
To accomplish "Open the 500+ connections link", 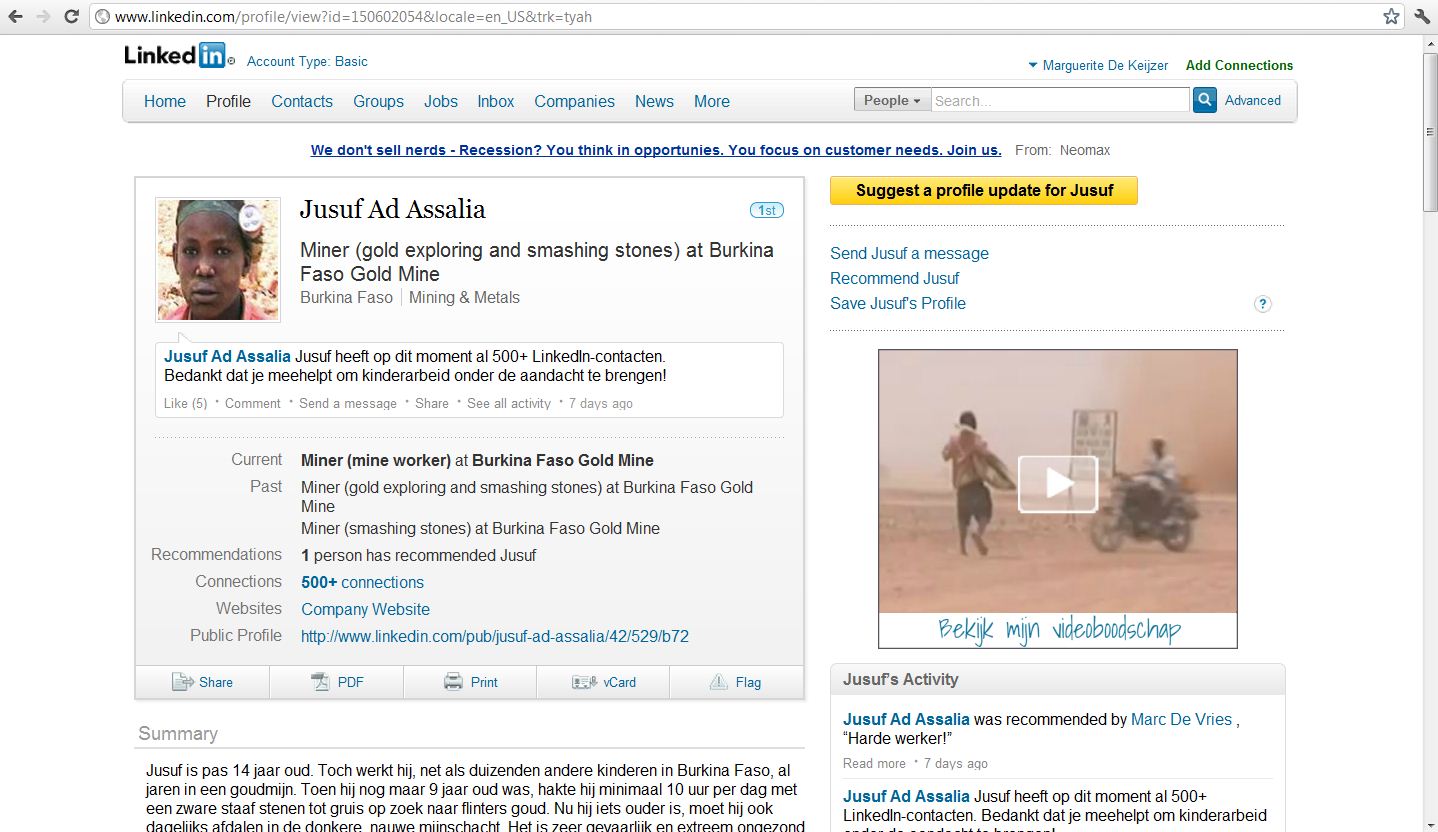I will click(x=362, y=582).
